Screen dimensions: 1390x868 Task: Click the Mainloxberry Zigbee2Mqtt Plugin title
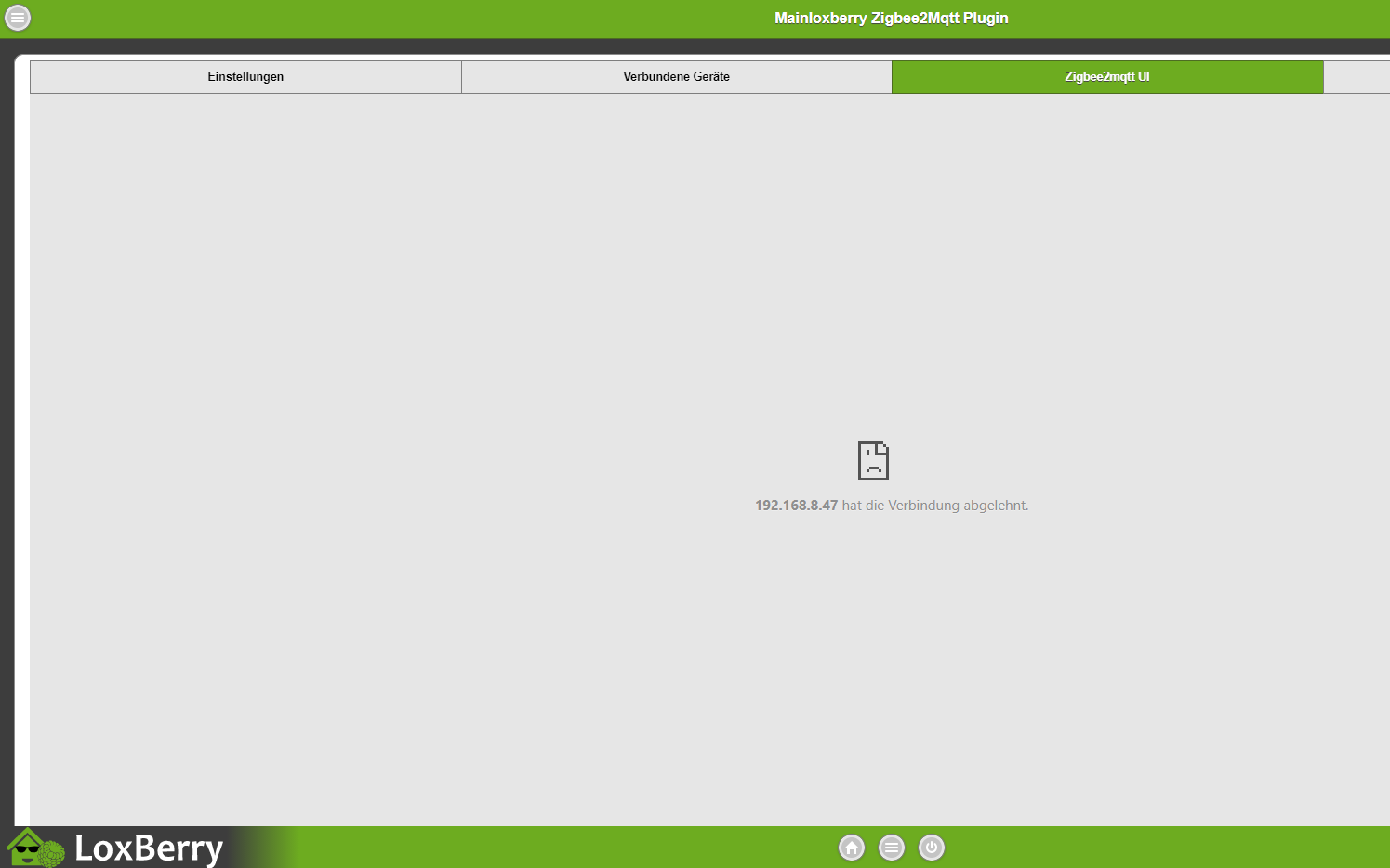892,18
